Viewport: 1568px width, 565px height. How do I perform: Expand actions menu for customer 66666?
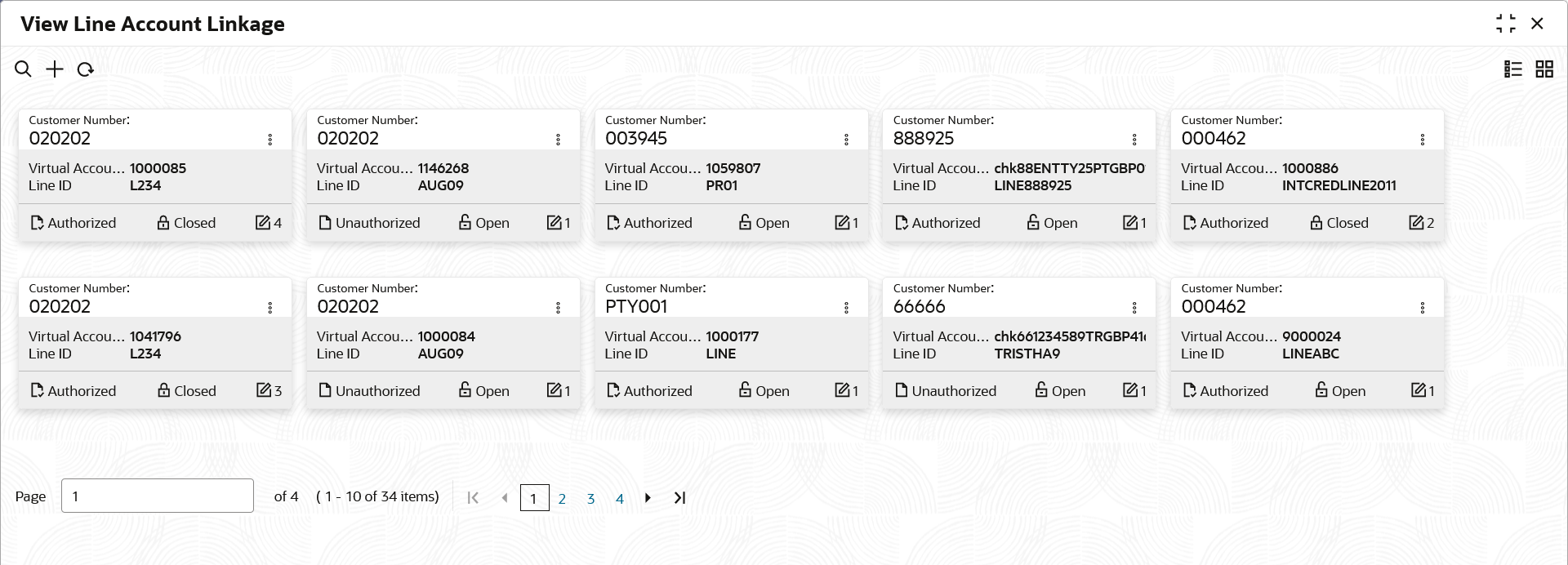pos(1134,308)
